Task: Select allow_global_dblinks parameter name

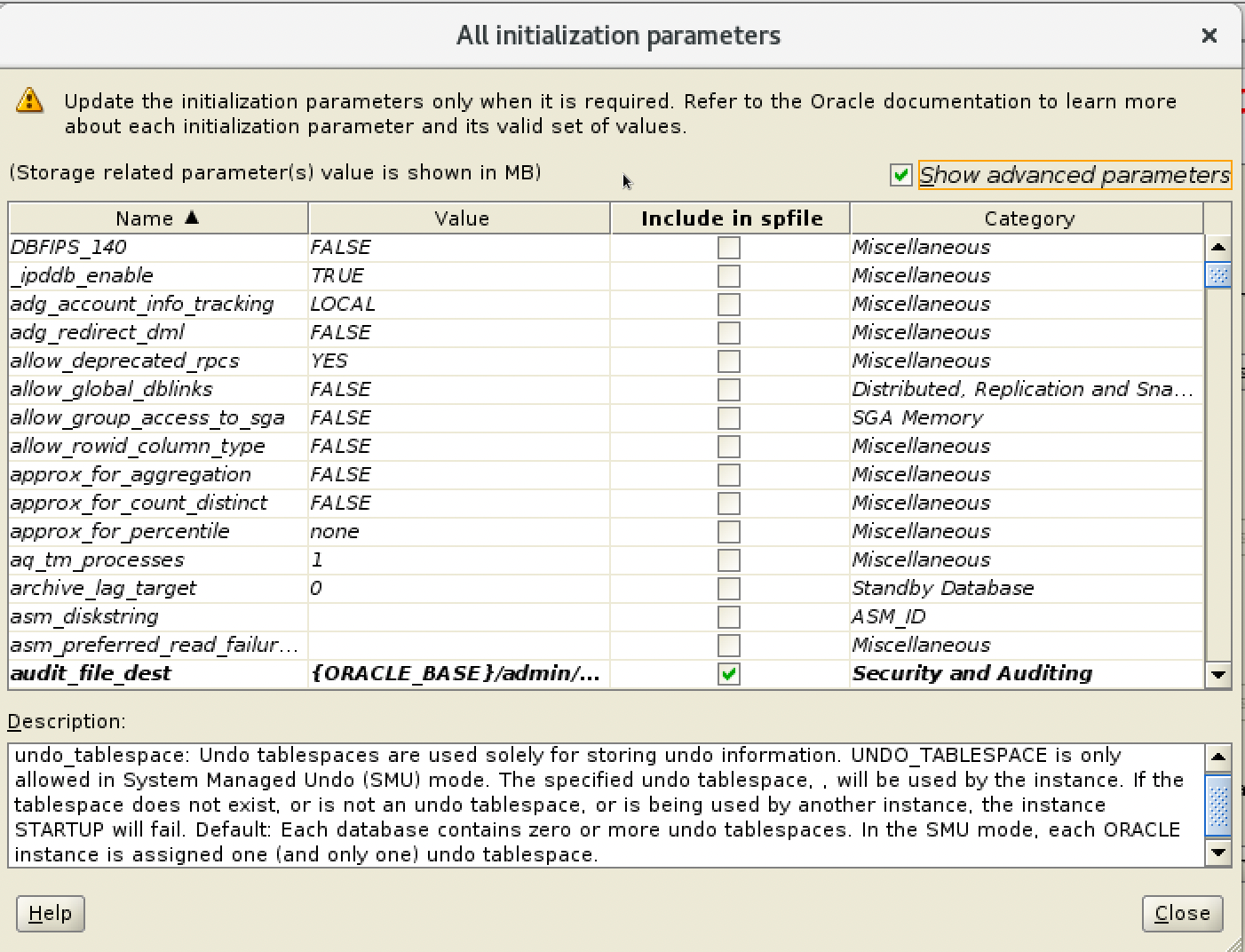Action: pos(112,389)
